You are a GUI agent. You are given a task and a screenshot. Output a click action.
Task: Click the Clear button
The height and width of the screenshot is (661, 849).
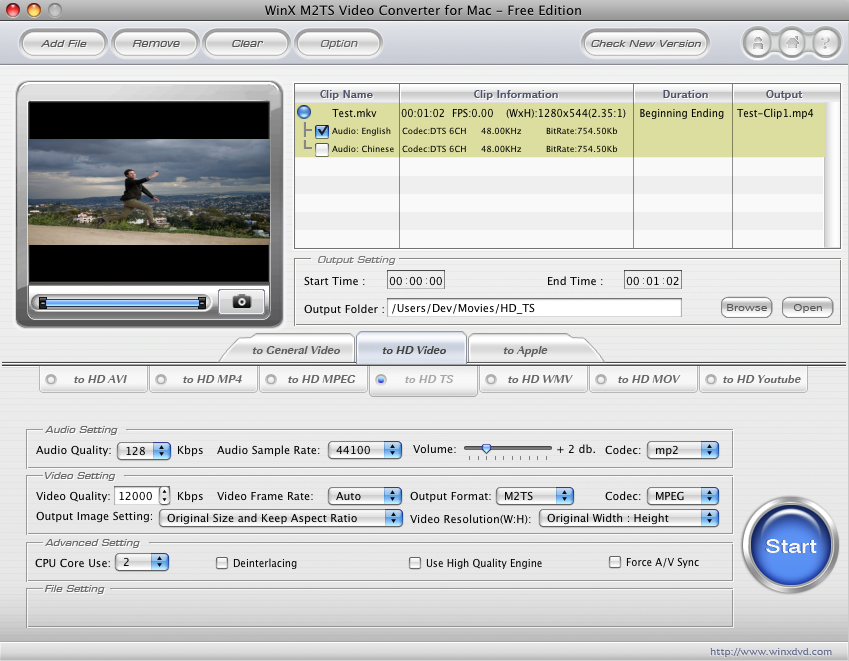(247, 43)
